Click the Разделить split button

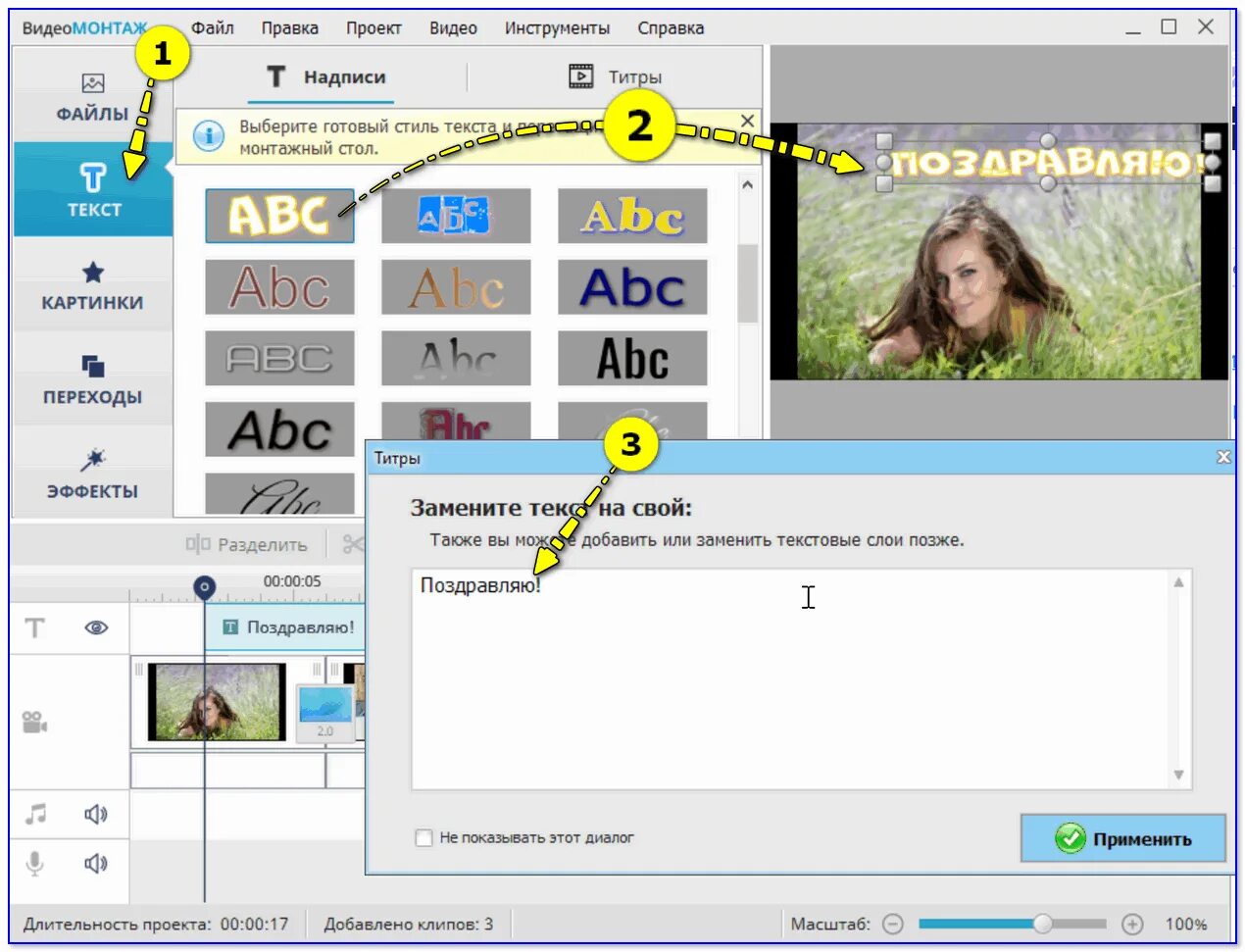click(247, 544)
